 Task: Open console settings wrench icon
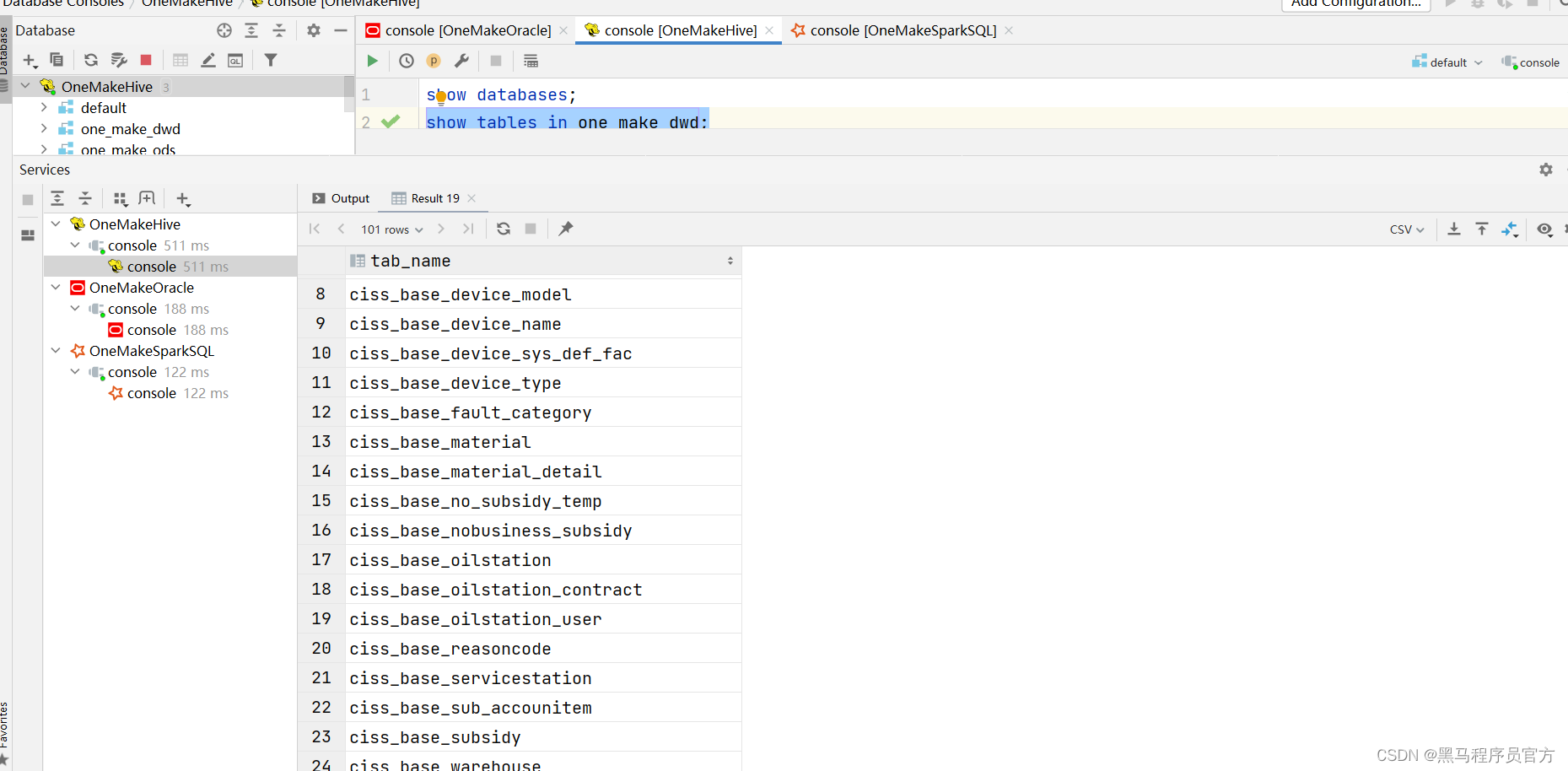[x=461, y=61]
